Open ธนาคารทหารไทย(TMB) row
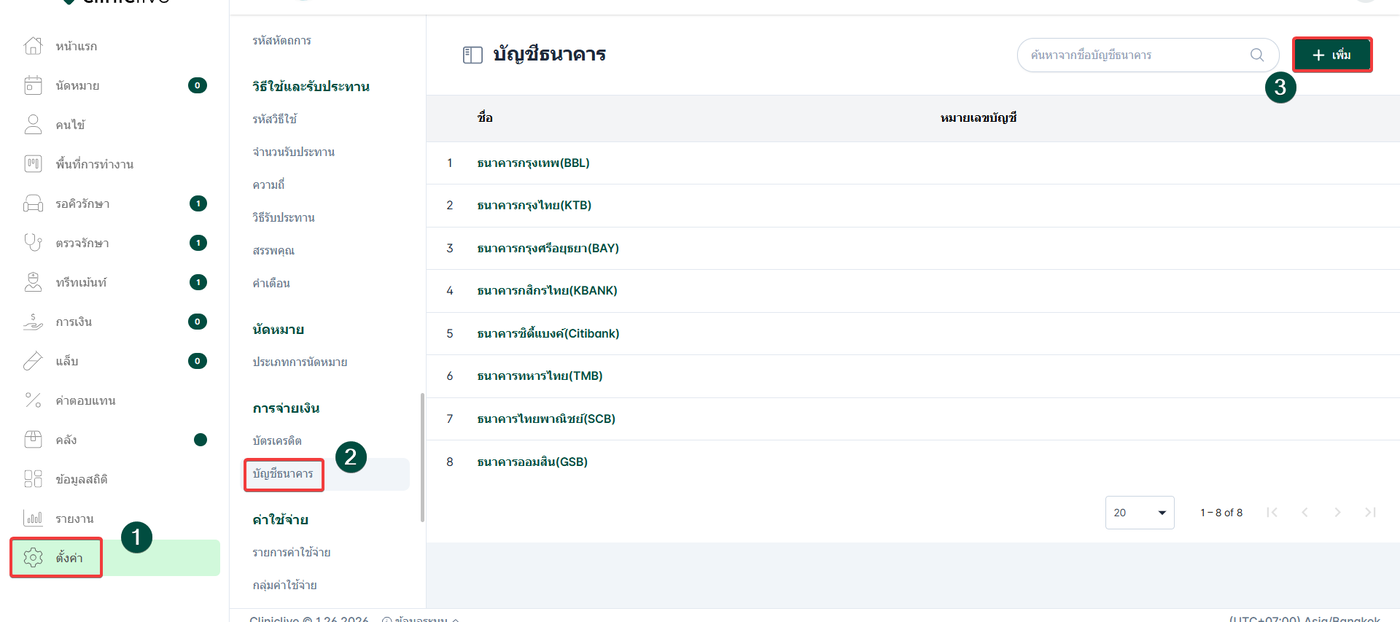The height and width of the screenshot is (622, 1400). click(x=913, y=376)
